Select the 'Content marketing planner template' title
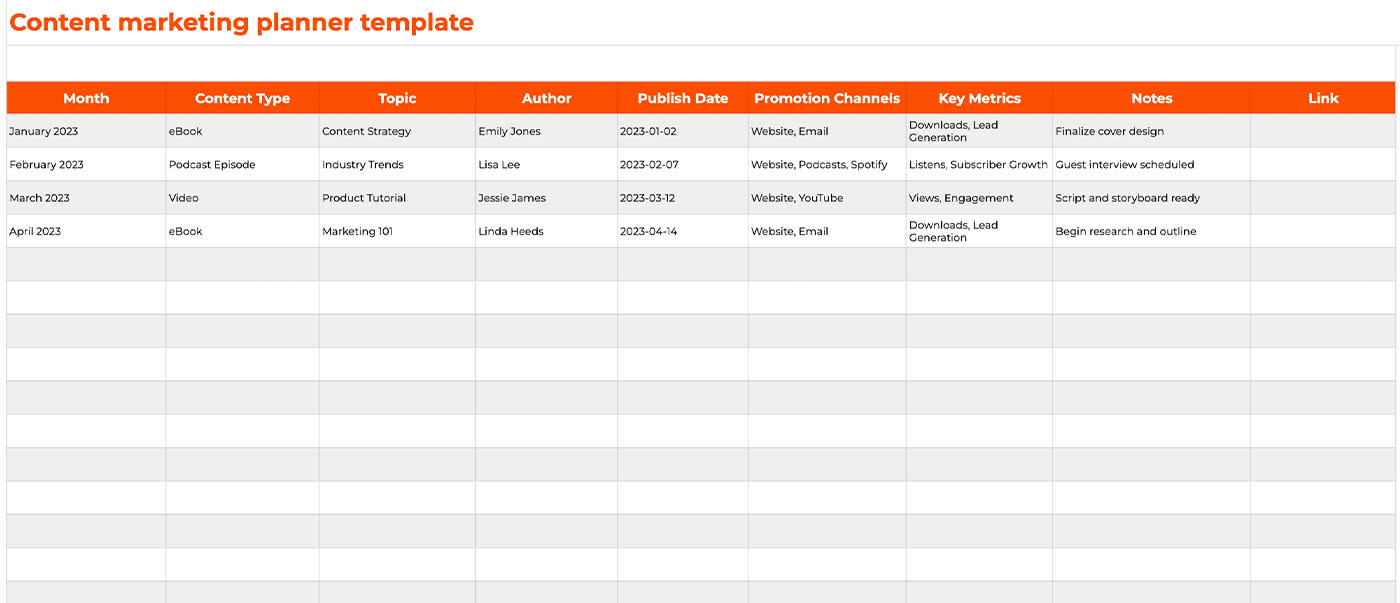The image size is (1400, 603). click(x=241, y=22)
